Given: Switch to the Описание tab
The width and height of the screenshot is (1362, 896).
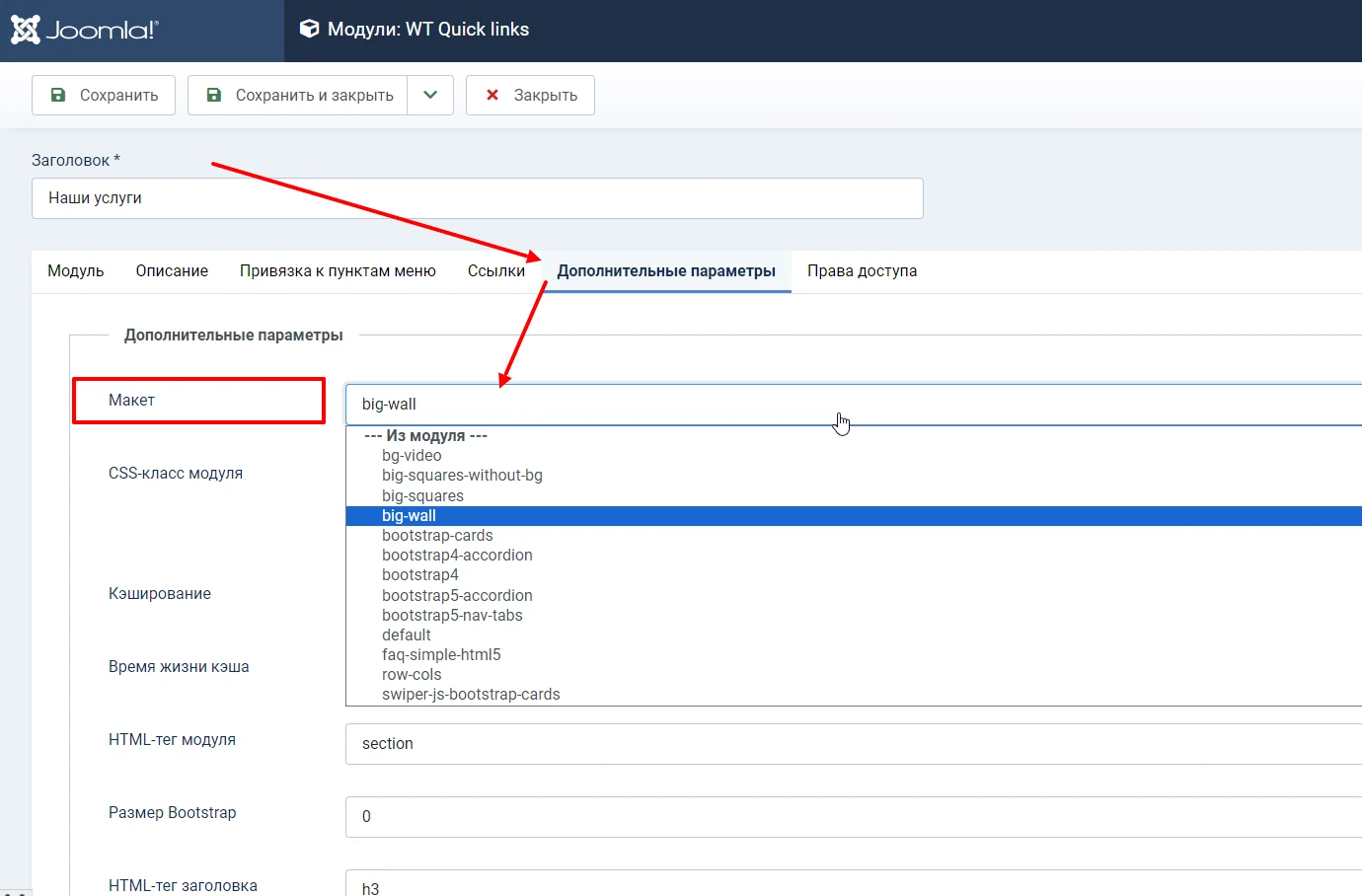Looking at the screenshot, I should click(171, 270).
